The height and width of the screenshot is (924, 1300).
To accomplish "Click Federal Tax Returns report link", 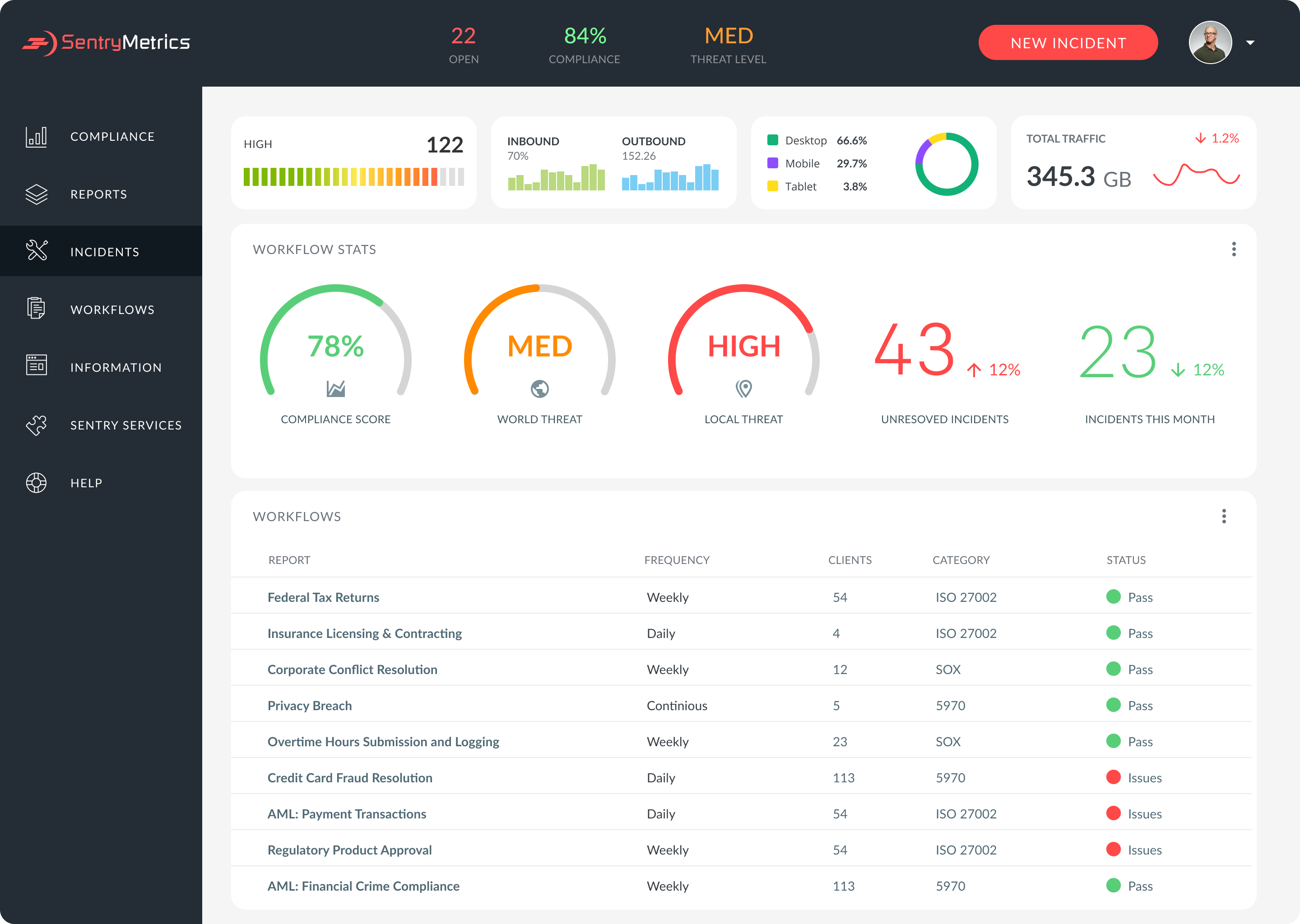I will [x=322, y=596].
